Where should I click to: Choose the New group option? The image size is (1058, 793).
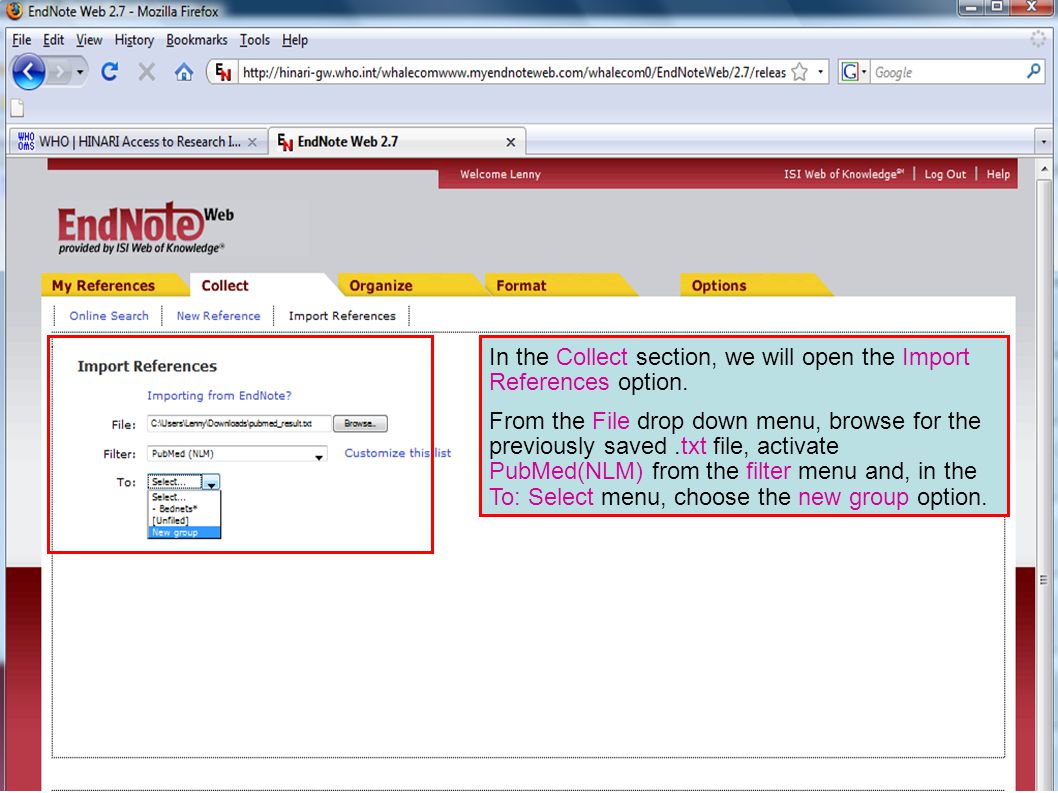[184, 532]
